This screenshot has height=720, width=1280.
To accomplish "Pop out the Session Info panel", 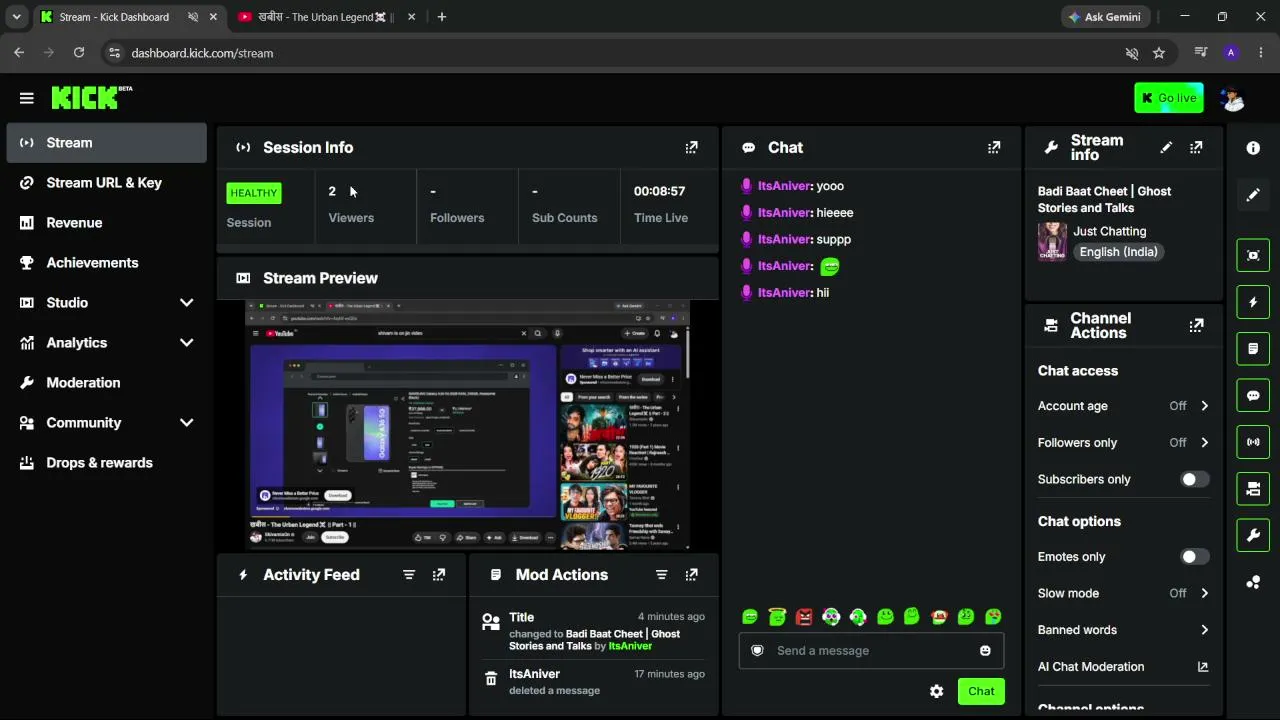I will [691, 147].
